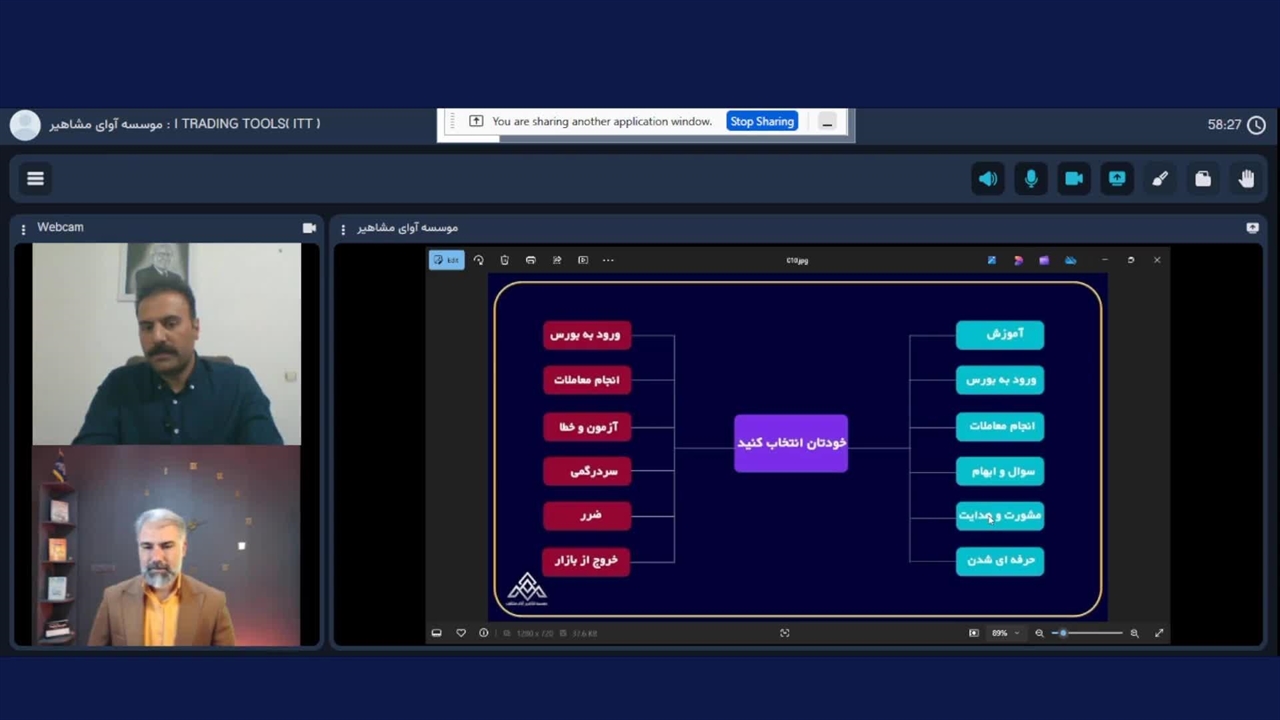Turn off the webcam camera button
Image resolution: width=1280 pixels, height=720 pixels.
[1074, 179]
